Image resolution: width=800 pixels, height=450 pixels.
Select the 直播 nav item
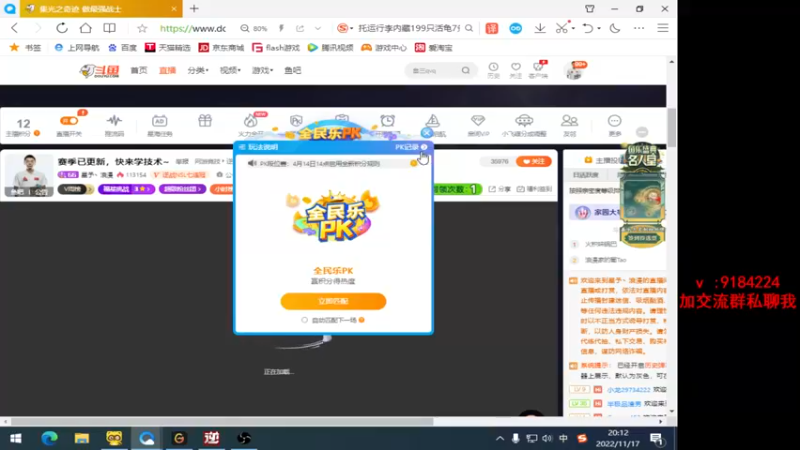point(167,70)
